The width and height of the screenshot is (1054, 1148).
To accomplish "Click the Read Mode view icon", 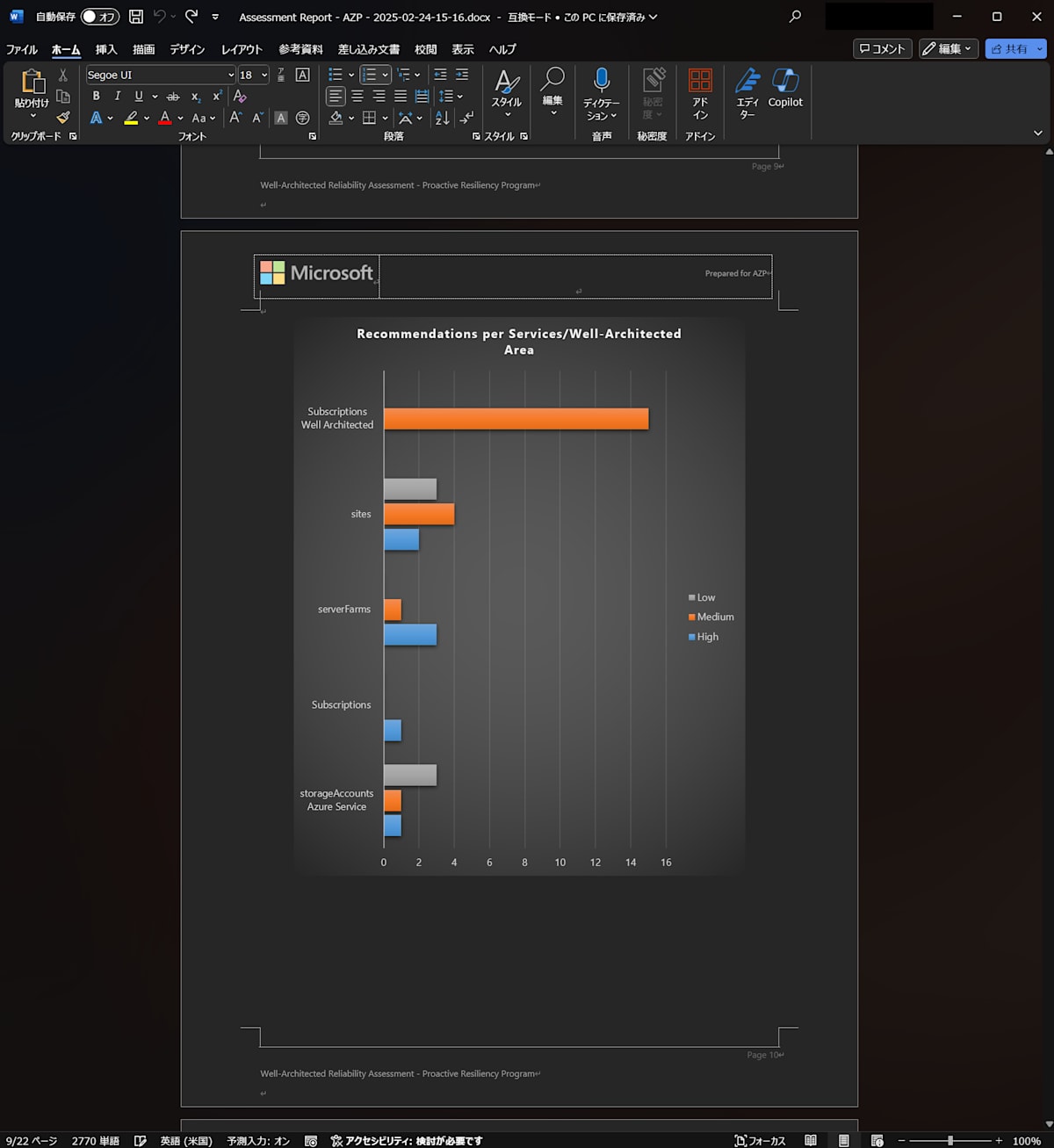I will (x=811, y=1140).
